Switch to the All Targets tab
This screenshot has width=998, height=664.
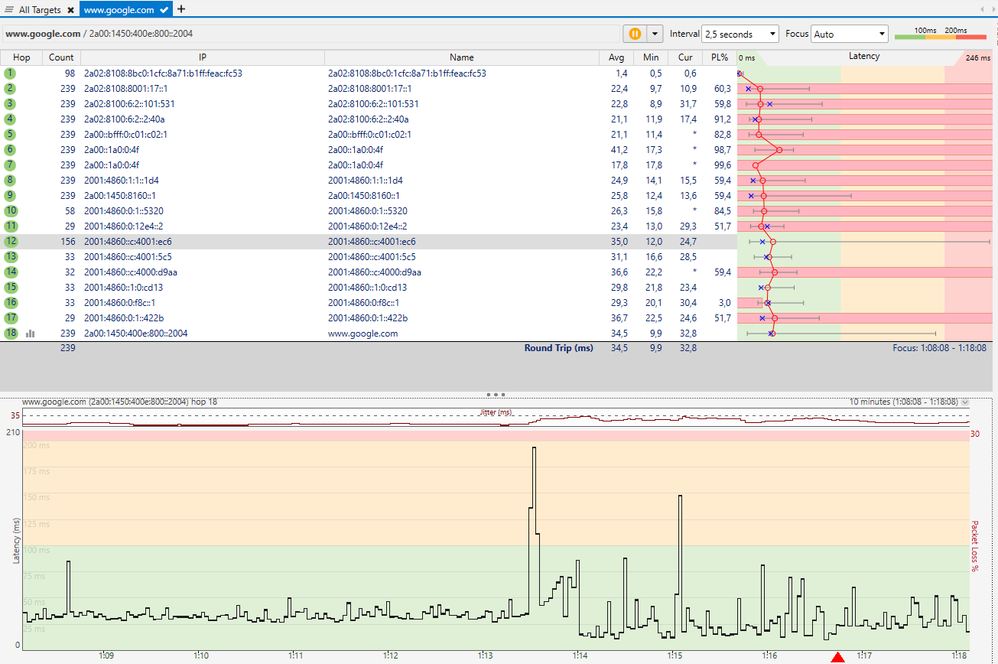39,10
